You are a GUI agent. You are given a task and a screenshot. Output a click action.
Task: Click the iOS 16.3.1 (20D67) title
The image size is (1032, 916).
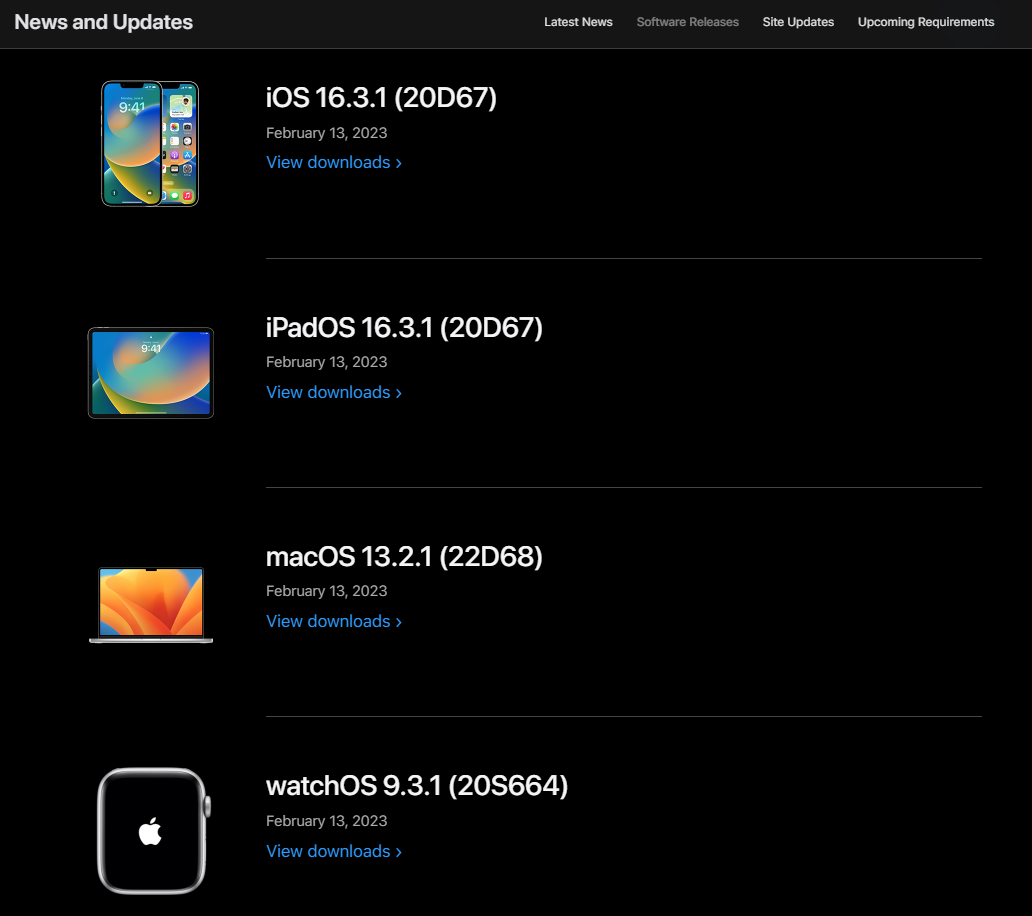coord(381,98)
